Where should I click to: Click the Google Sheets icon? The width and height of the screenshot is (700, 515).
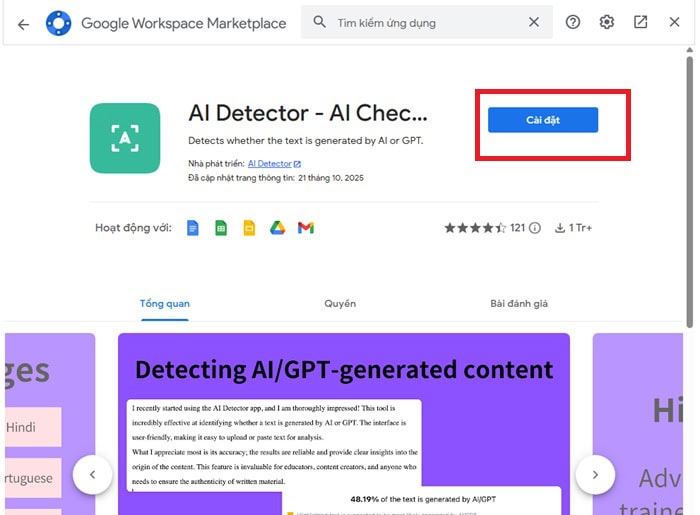(x=221, y=228)
